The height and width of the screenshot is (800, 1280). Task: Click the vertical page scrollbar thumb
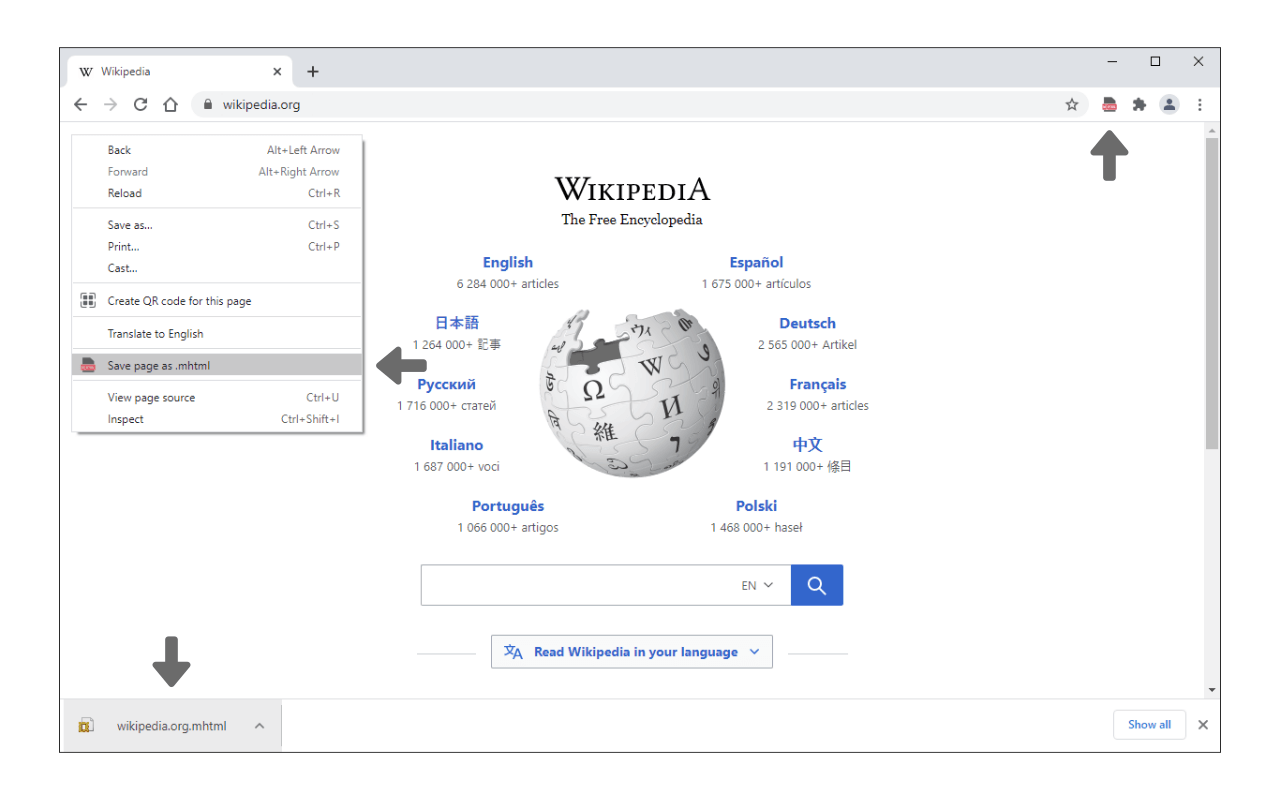(x=1212, y=294)
